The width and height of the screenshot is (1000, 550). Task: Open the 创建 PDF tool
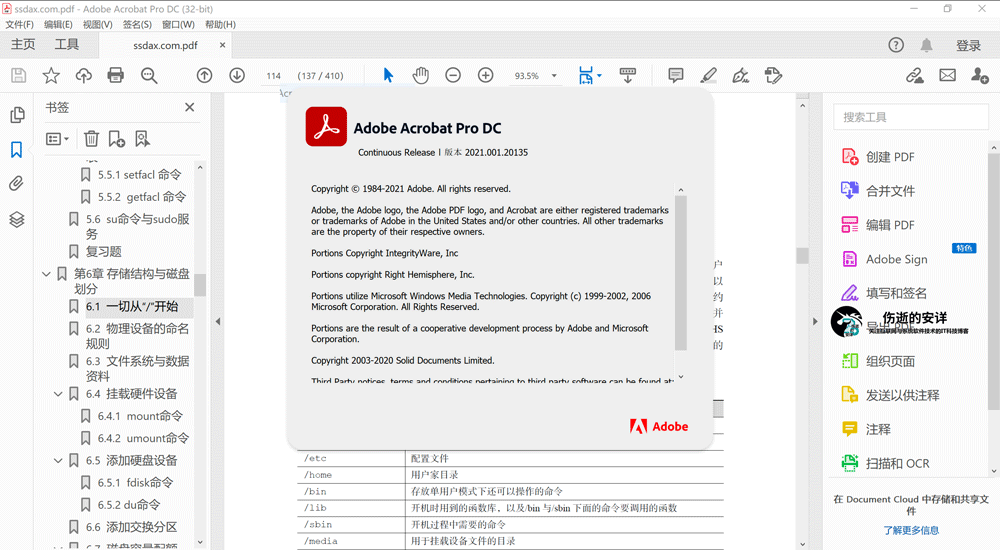point(890,157)
